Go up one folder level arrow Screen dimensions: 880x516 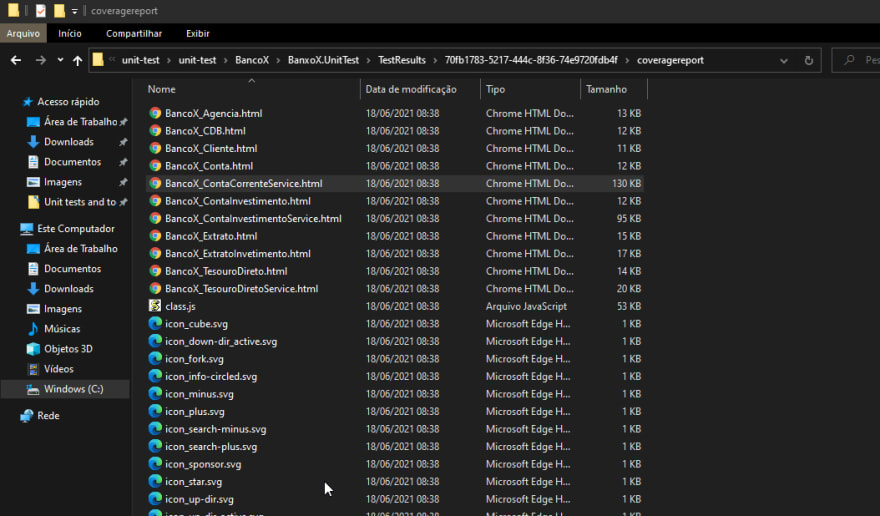tap(77, 60)
